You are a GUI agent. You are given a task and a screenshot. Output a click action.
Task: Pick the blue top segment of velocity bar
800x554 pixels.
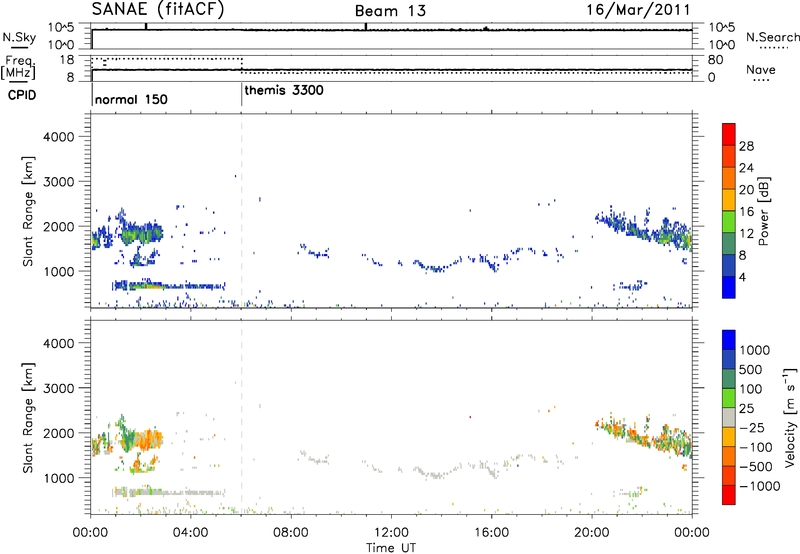729,340
